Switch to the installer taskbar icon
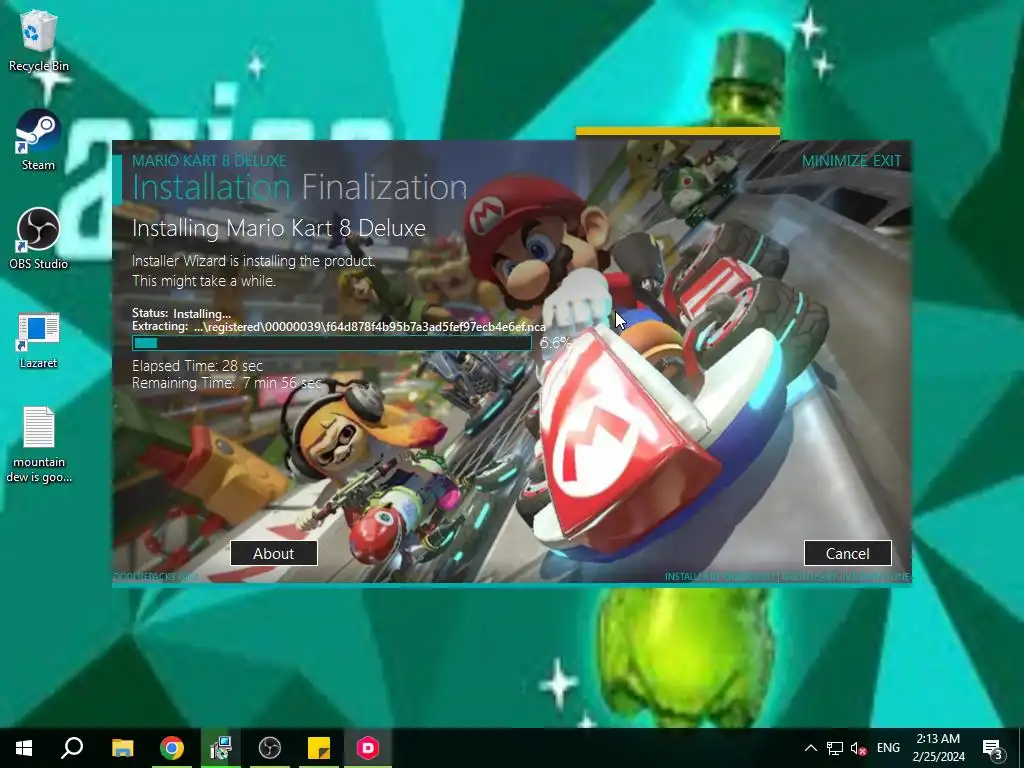The image size is (1024, 768). (x=221, y=748)
